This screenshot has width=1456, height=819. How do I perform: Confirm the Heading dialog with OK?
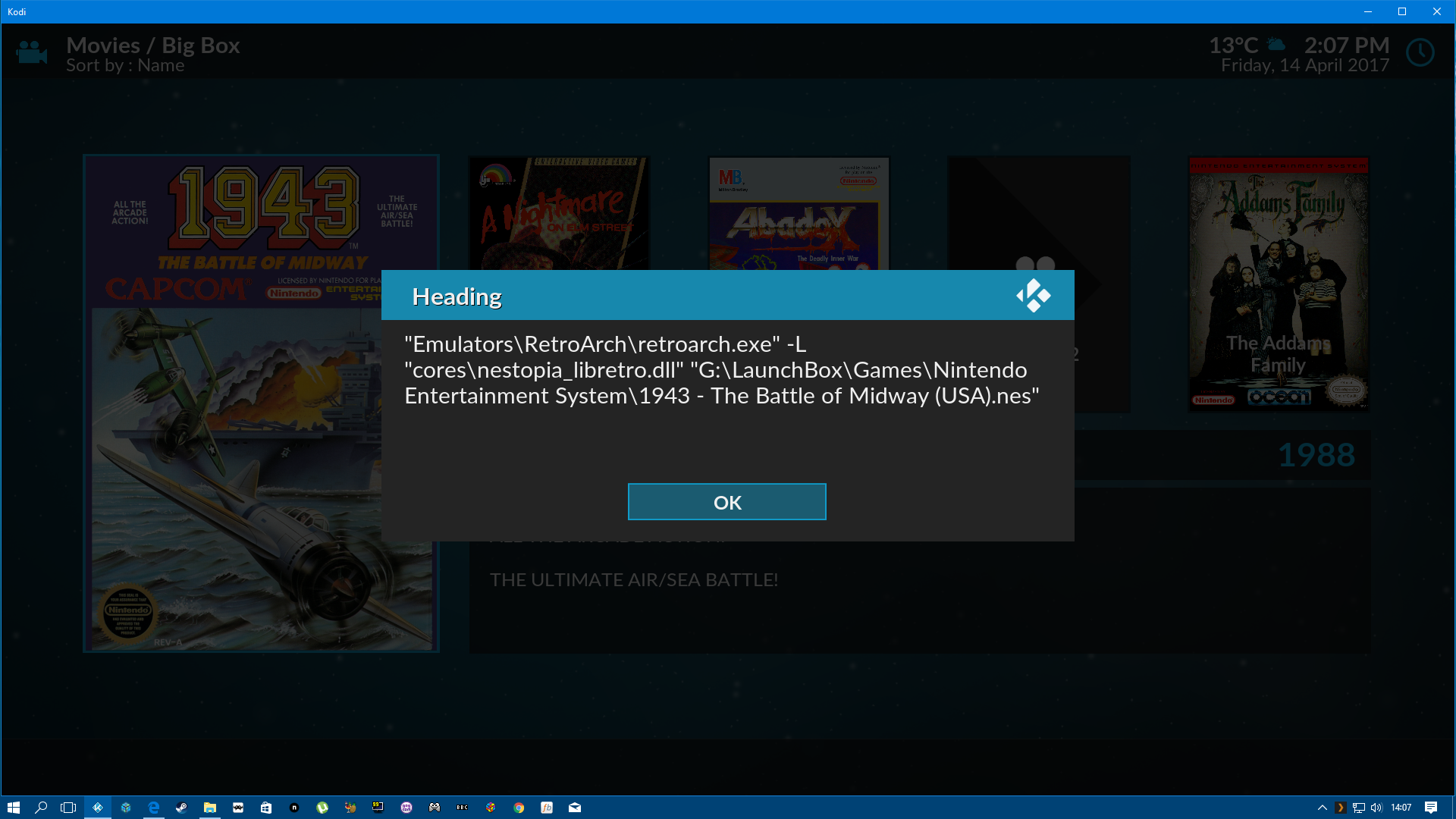[726, 502]
